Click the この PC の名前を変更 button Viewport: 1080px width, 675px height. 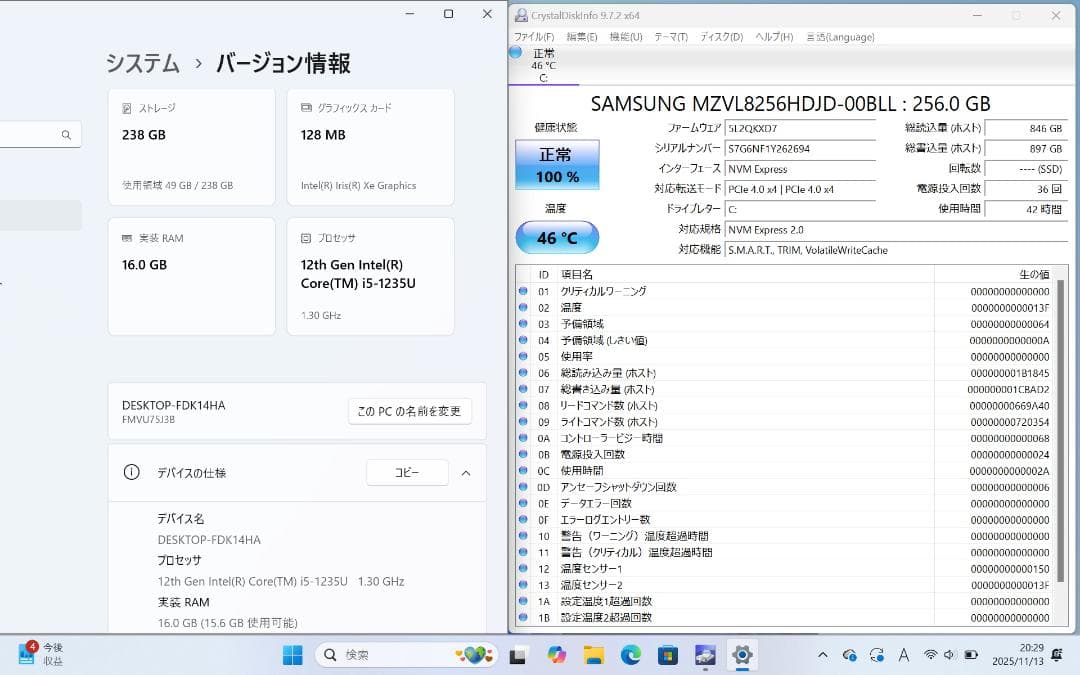409,411
